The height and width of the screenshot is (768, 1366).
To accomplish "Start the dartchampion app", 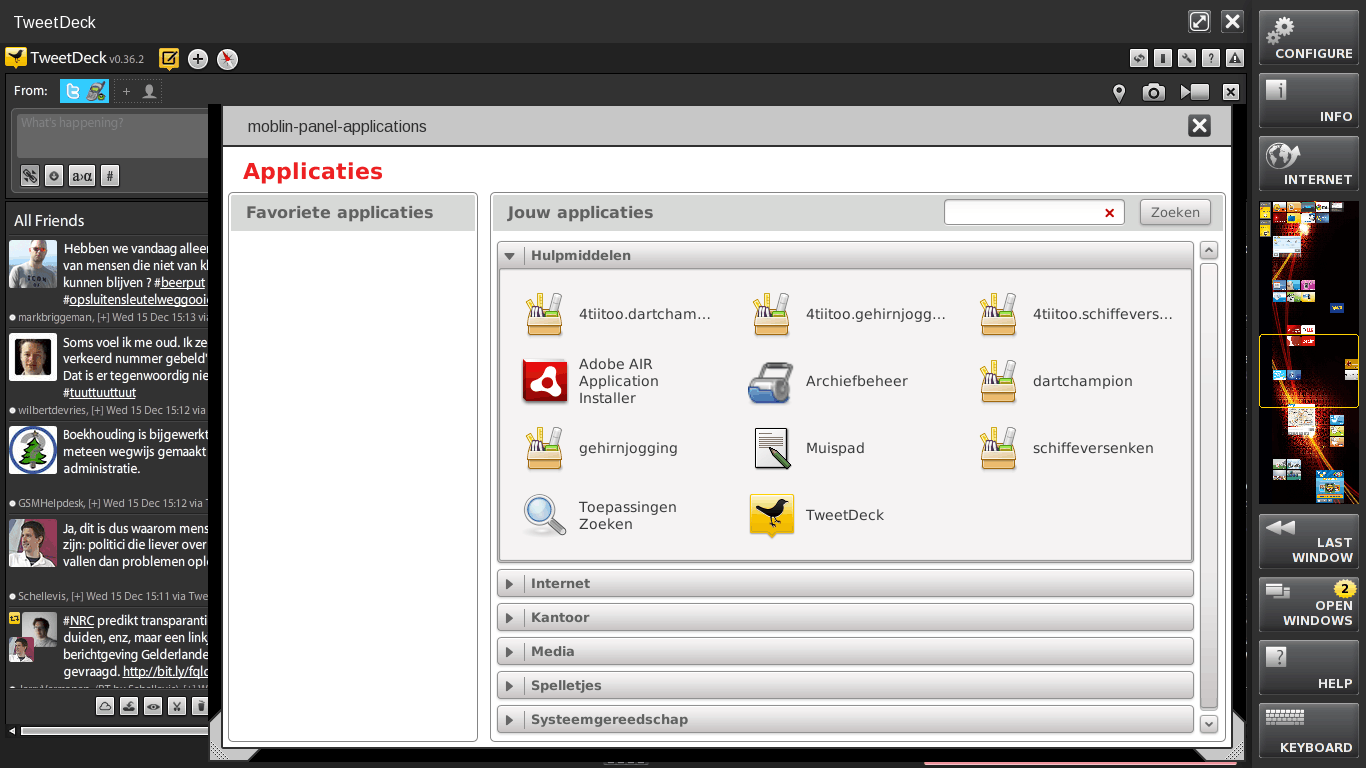I will tap(999, 381).
